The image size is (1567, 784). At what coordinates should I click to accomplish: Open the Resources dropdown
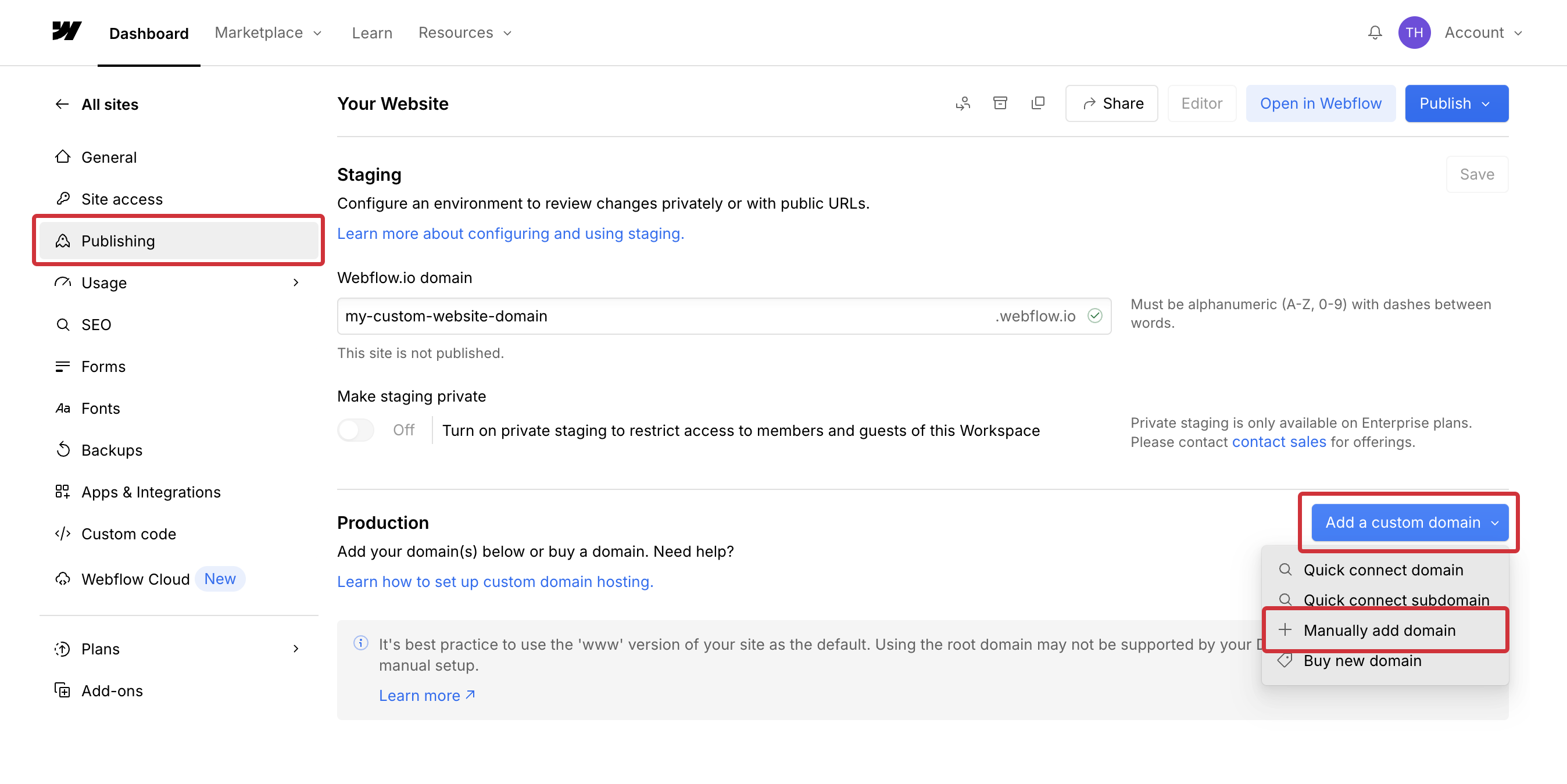point(465,32)
